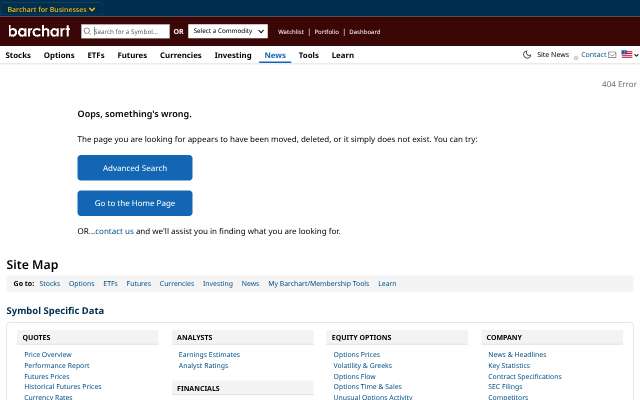Open Contract Specifications link
The width and height of the screenshot is (640, 400).
pyautogui.click(x=525, y=376)
